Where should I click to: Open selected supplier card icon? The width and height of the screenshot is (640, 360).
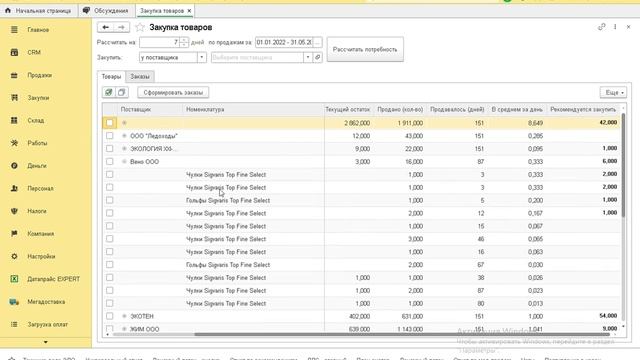pos(318,58)
